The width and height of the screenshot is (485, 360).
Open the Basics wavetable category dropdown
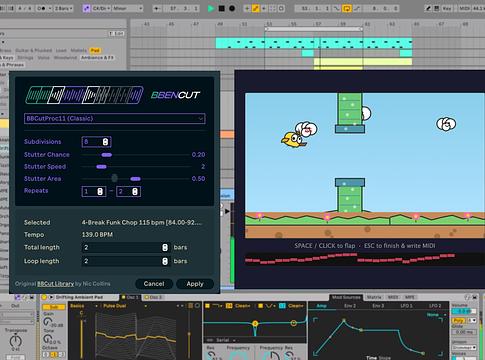[x=84, y=306]
